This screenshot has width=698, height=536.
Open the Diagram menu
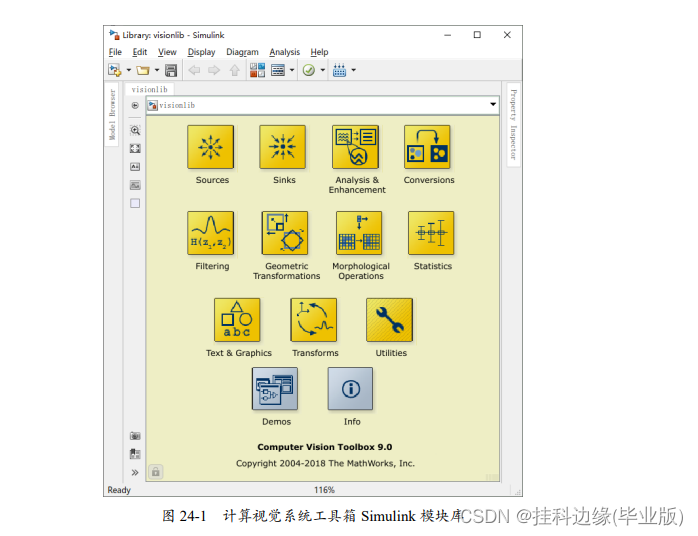(242, 52)
